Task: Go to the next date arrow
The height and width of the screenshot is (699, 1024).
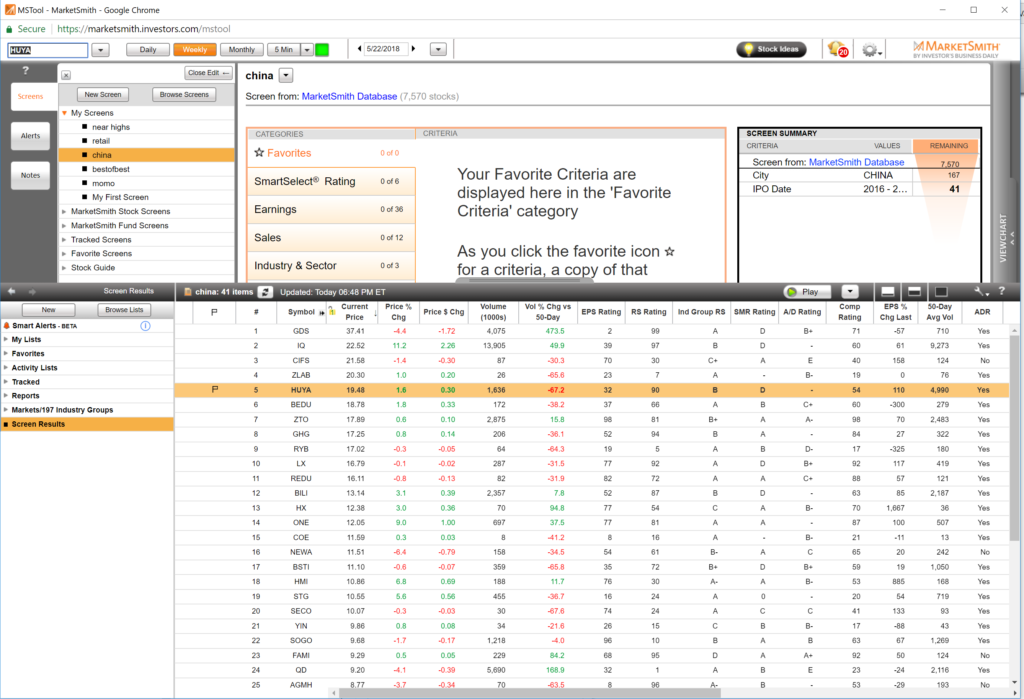Action: 413,49
